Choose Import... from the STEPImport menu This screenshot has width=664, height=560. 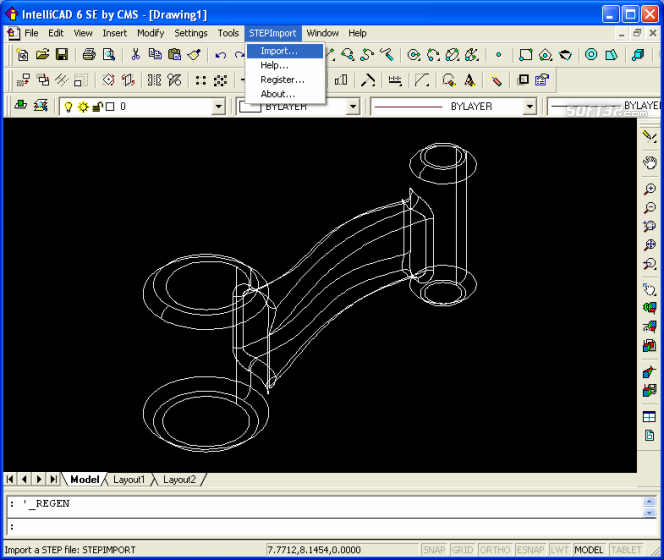pyautogui.click(x=285, y=51)
